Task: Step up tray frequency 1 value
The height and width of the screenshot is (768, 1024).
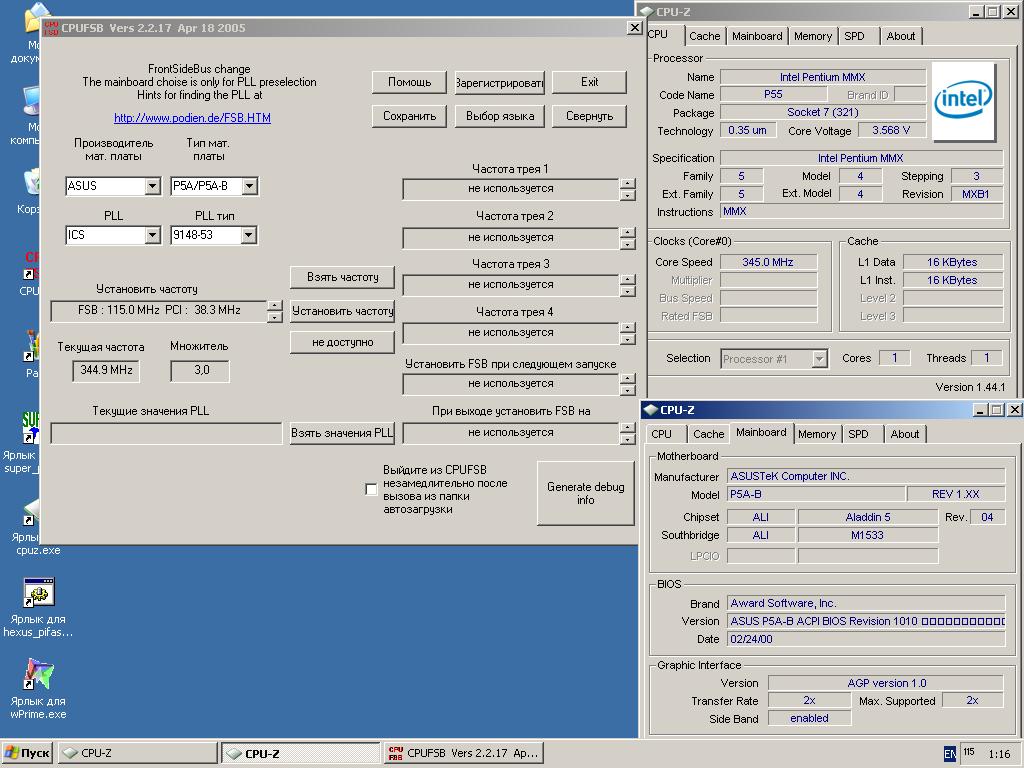Action: pyautogui.click(x=628, y=184)
